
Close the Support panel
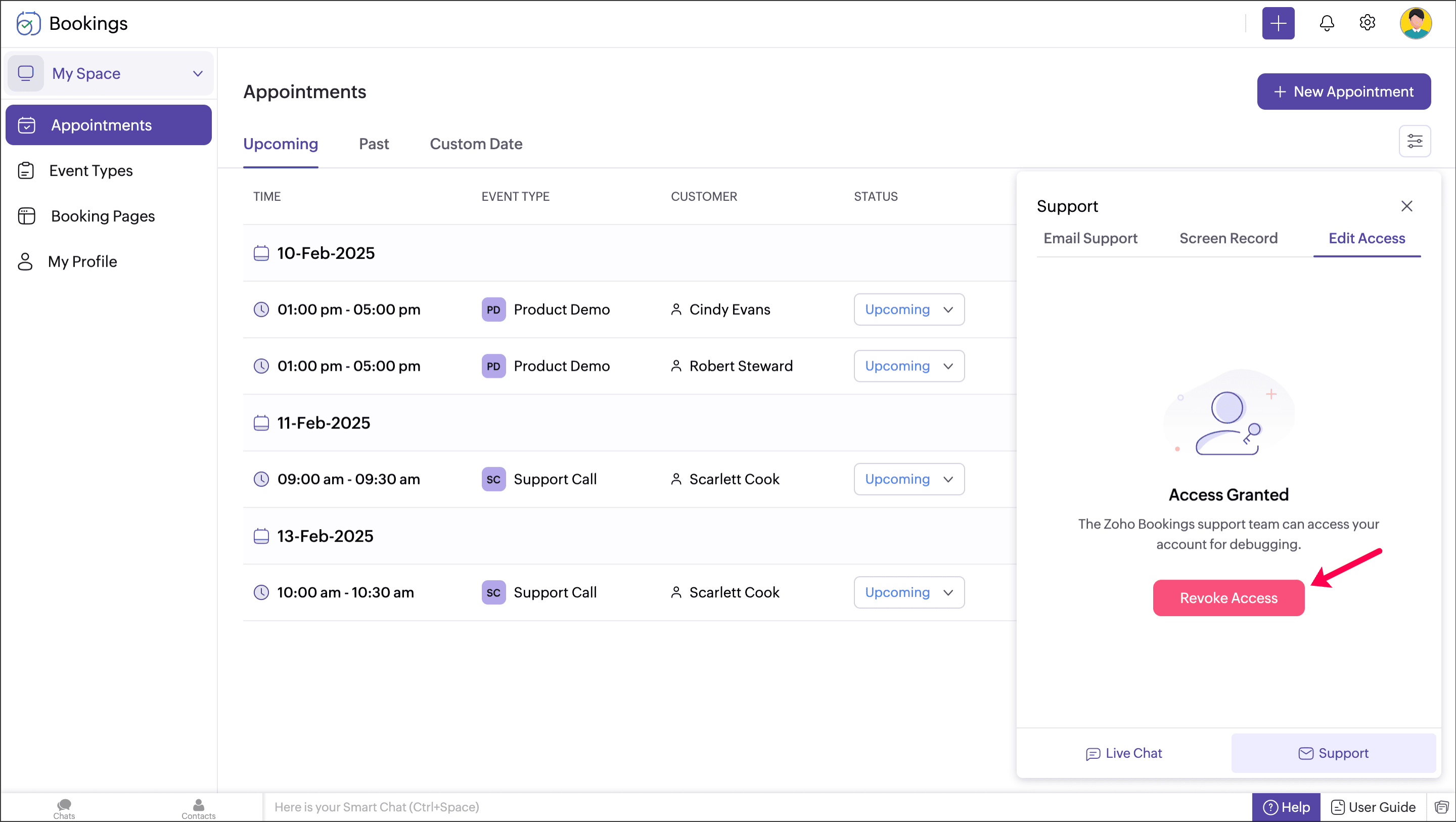[1406, 206]
